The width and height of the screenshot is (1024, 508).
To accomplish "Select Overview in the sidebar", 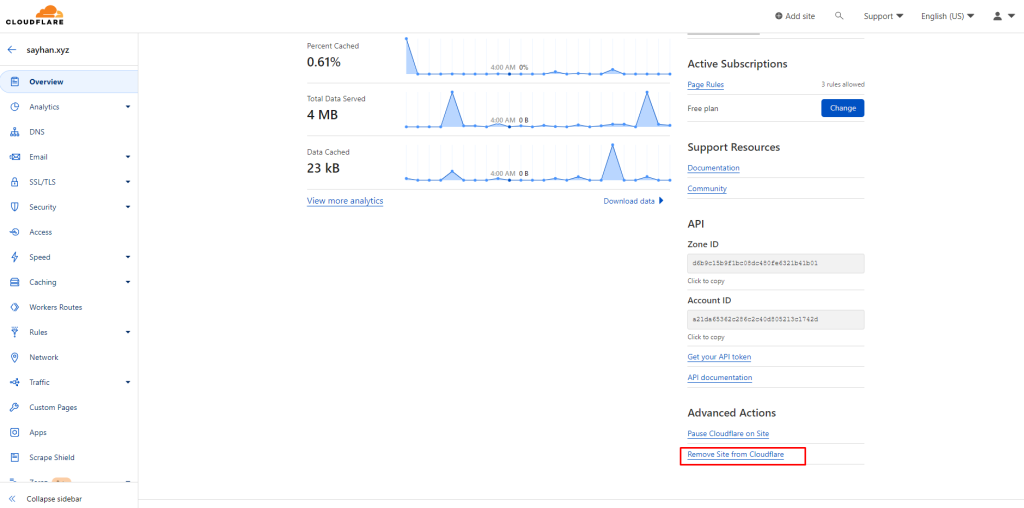I will [x=46, y=82].
